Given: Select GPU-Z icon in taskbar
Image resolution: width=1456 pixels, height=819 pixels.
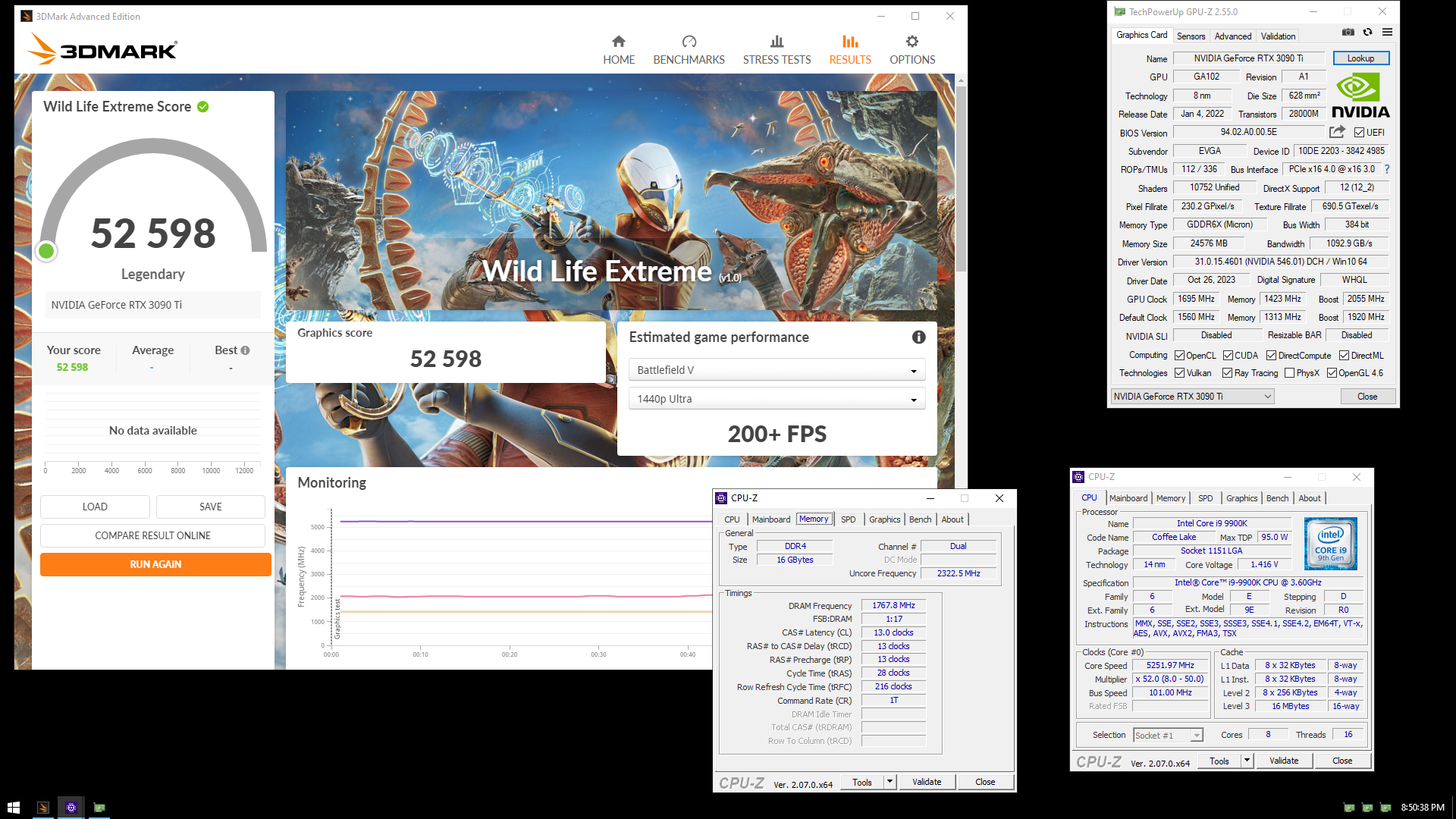Looking at the screenshot, I should pos(99,808).
